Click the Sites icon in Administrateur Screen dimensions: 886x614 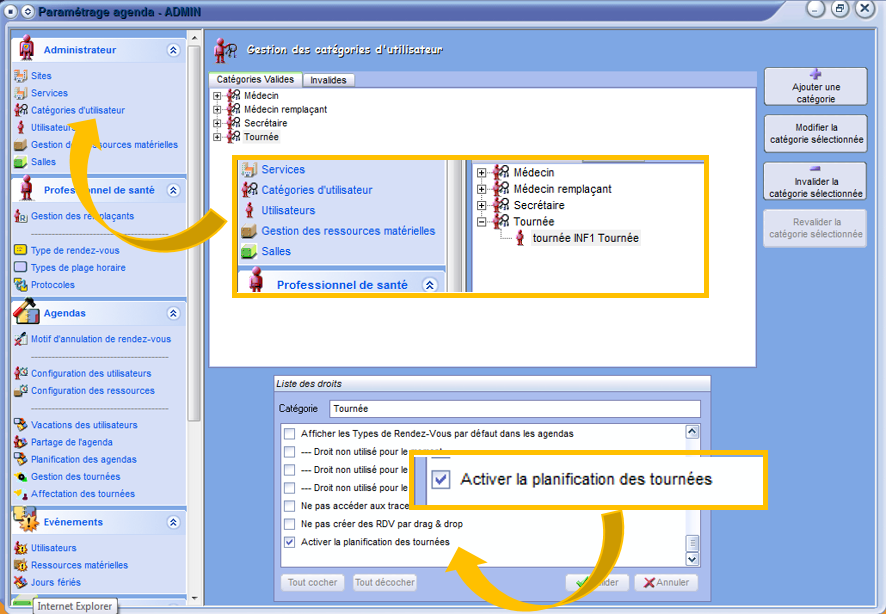[20, 76]
